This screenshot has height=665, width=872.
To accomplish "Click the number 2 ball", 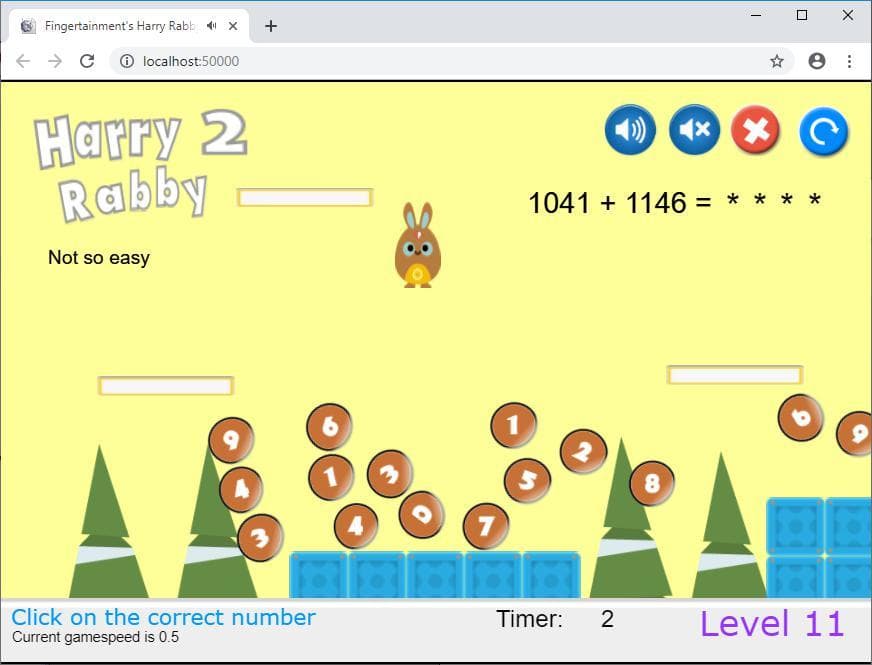I will (583, 451).
